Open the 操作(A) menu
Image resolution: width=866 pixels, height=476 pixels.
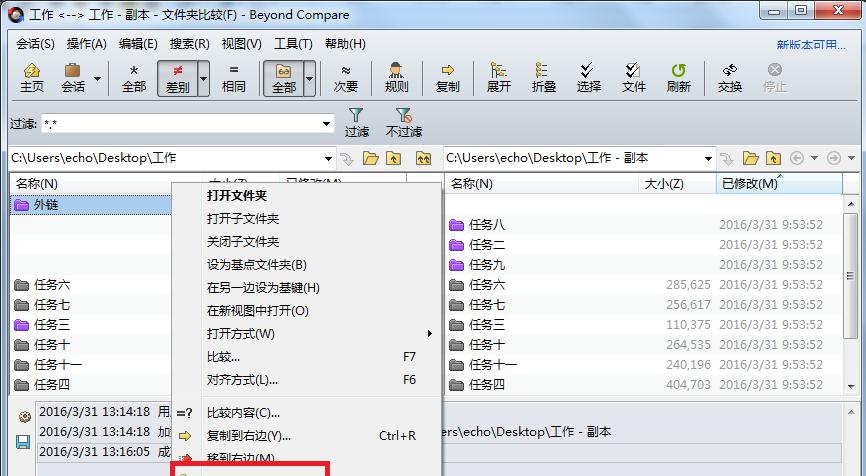click(87, 44)
